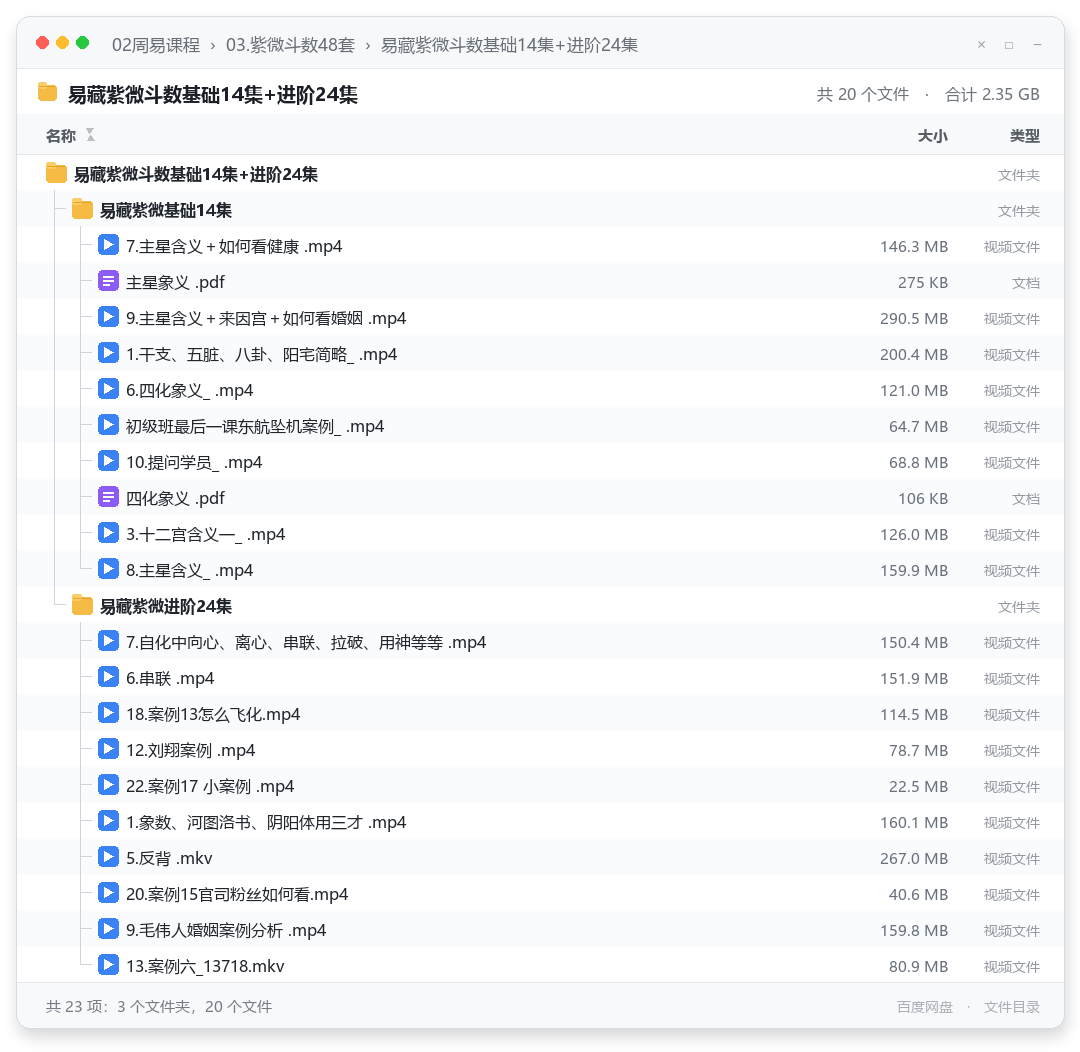This screenshot has height=1052, width=1080.
Task: Toggle name sort order indicator
Action: pyautogui.click(x=90, y=135)
